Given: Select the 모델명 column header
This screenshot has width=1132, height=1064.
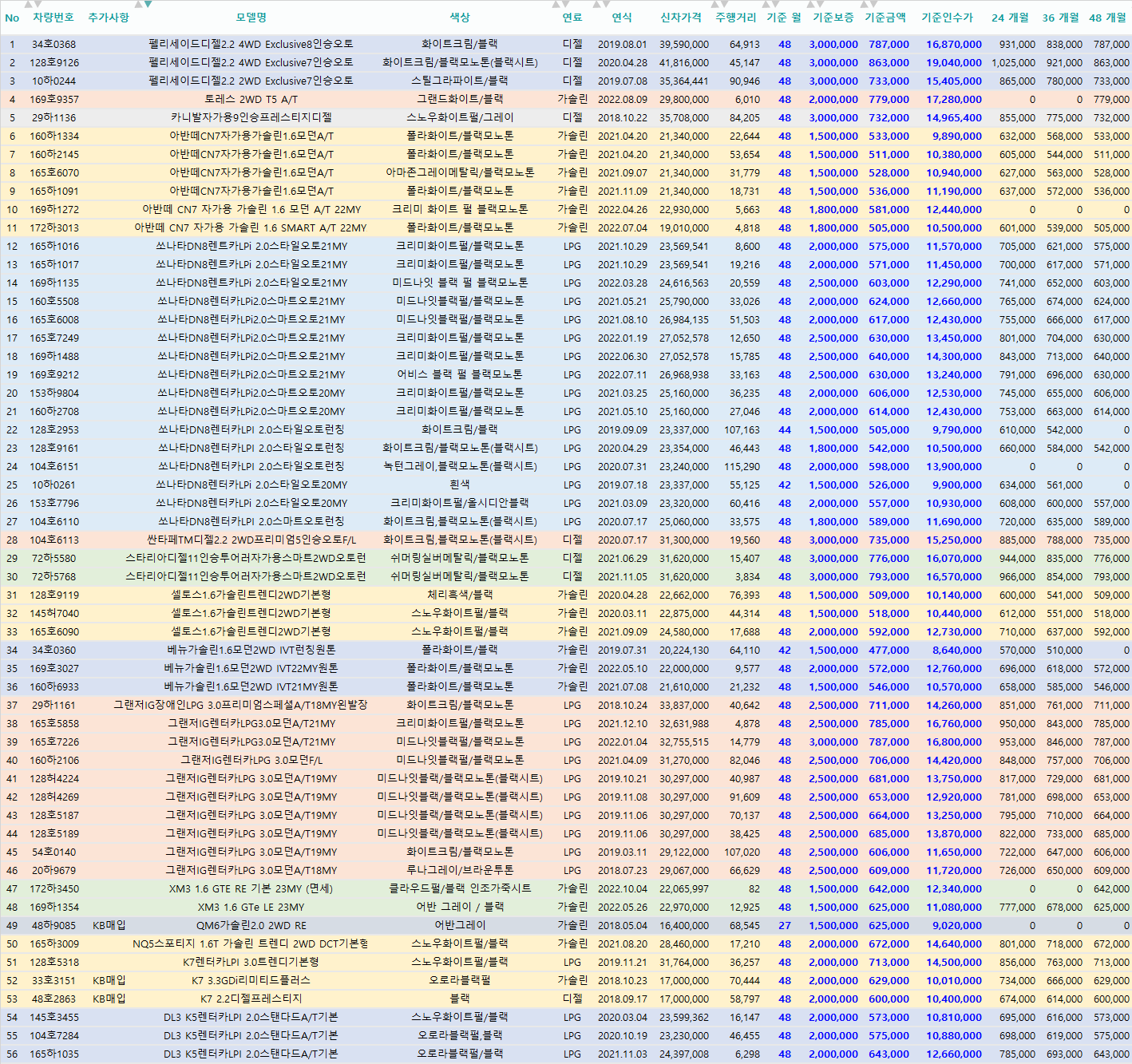Looking at the screenshot, I should (x=251, y=18).
